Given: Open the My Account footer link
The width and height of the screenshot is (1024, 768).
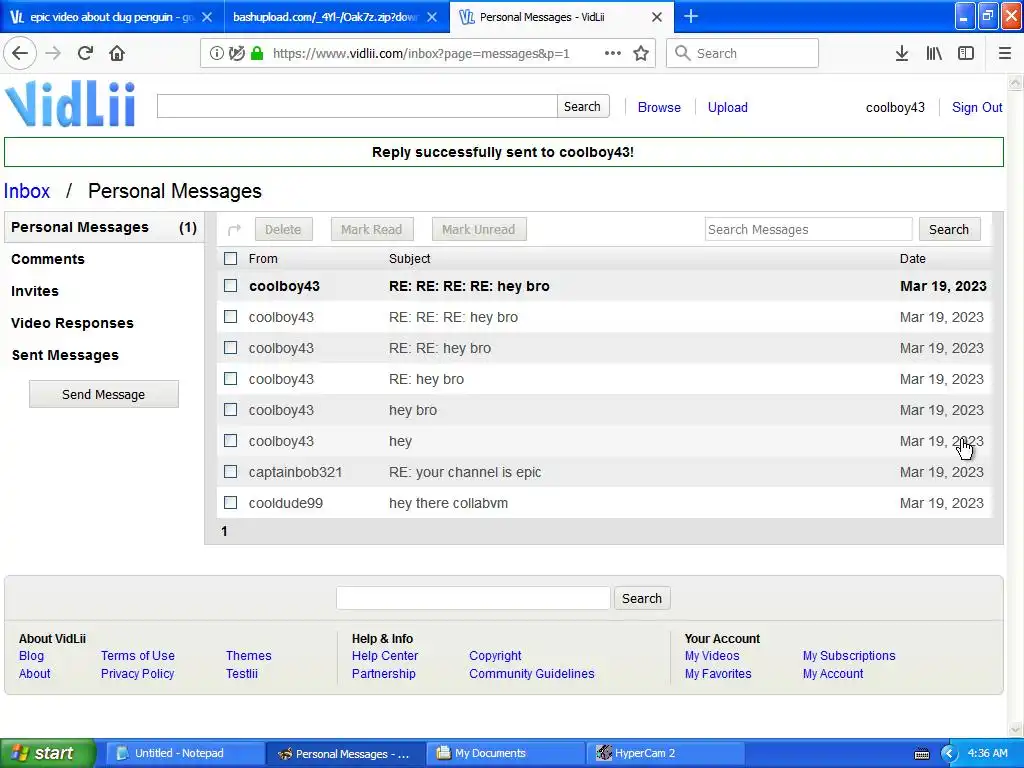Looking at the screenshot, I should (833, 674).
